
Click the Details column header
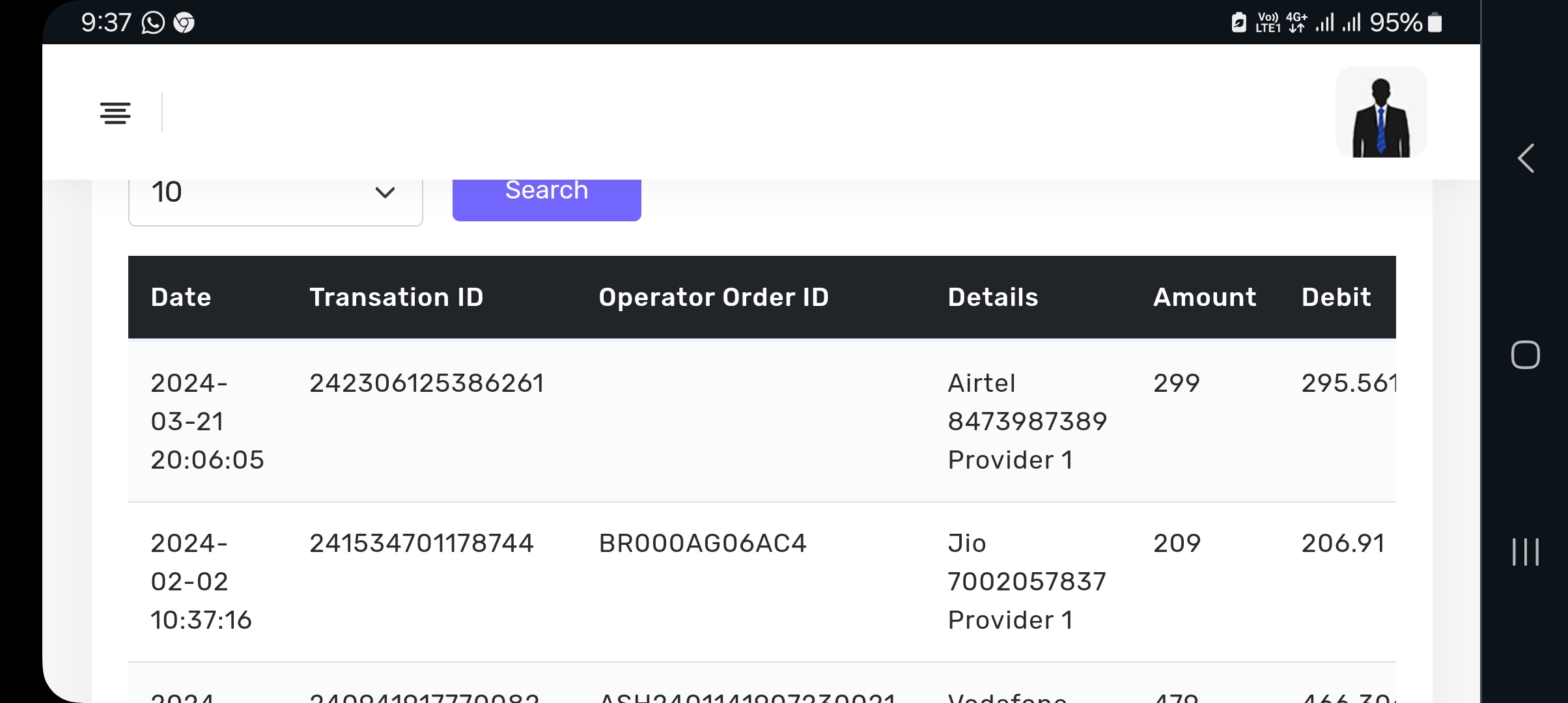click(x=993, y=297)
